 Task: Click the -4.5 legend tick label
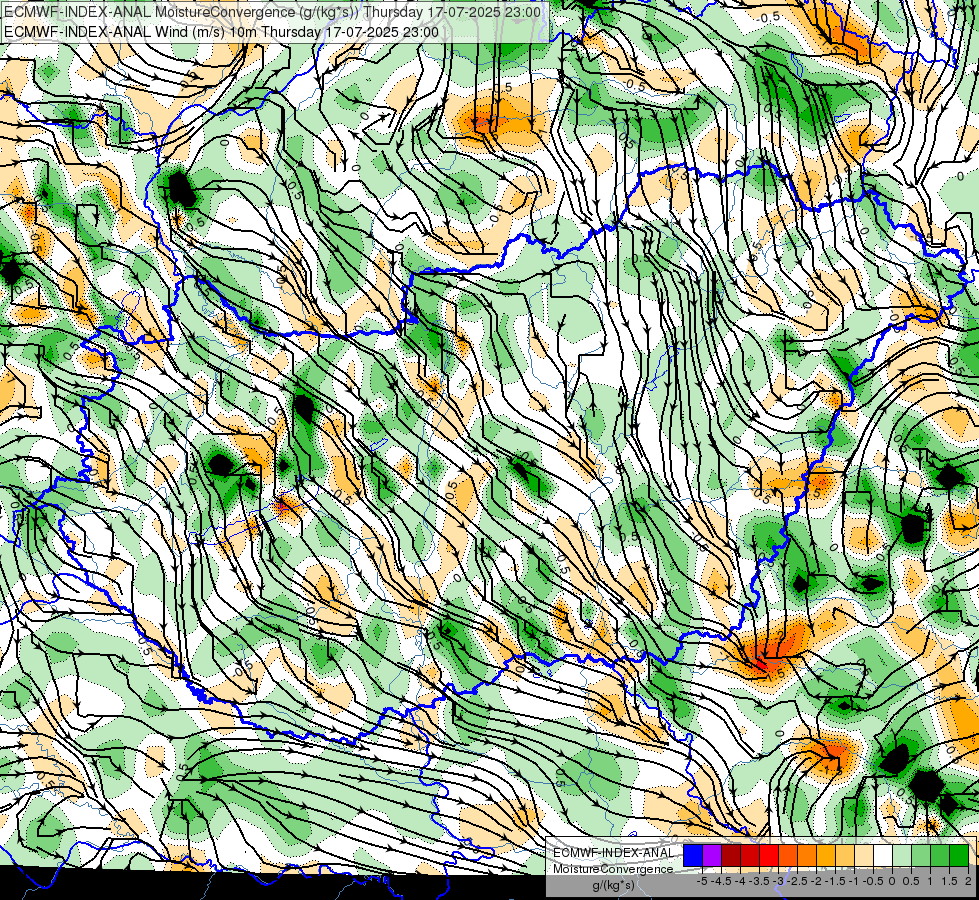pyautogui.click(x=722, y=881)
